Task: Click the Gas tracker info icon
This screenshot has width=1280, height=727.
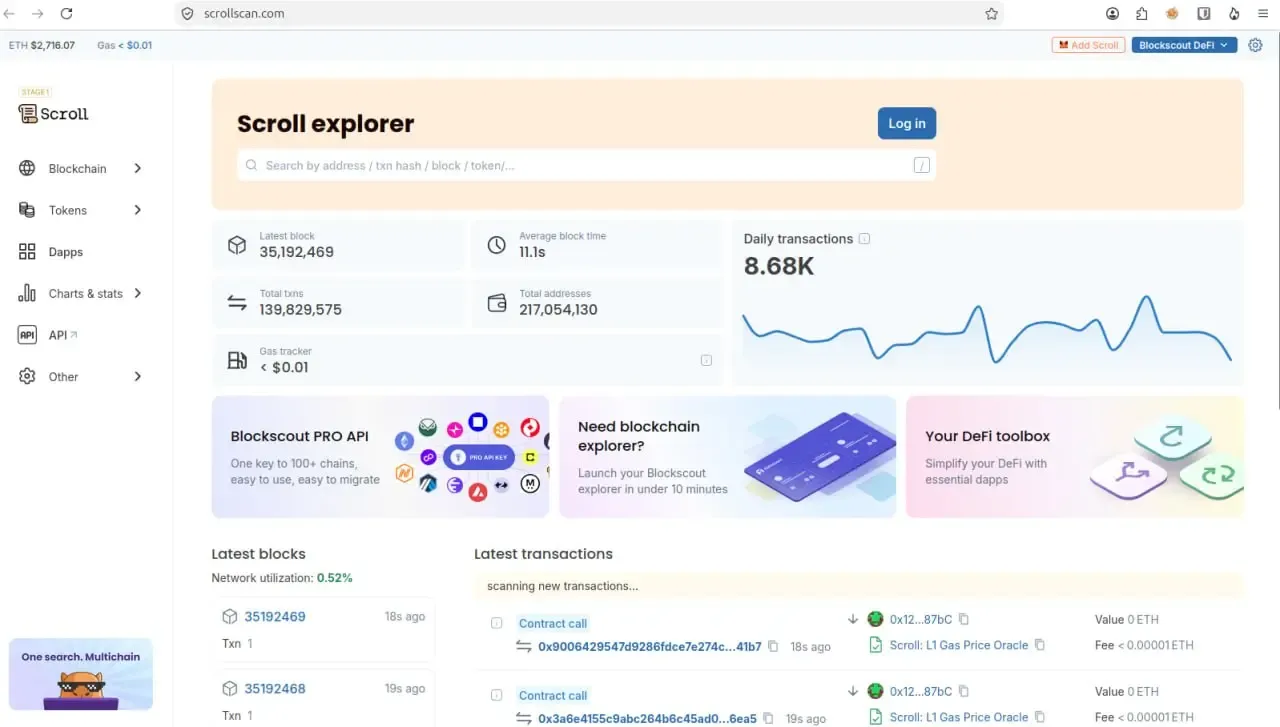Action: pos(706,360)
